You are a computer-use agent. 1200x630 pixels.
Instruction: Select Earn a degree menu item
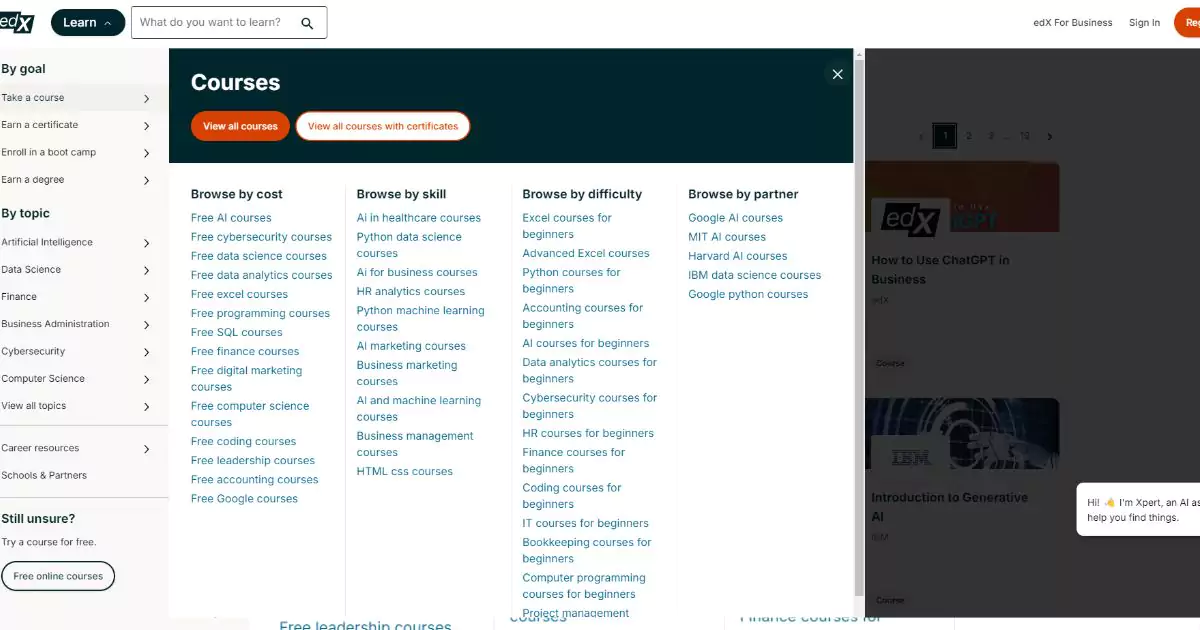pos(84,180)
